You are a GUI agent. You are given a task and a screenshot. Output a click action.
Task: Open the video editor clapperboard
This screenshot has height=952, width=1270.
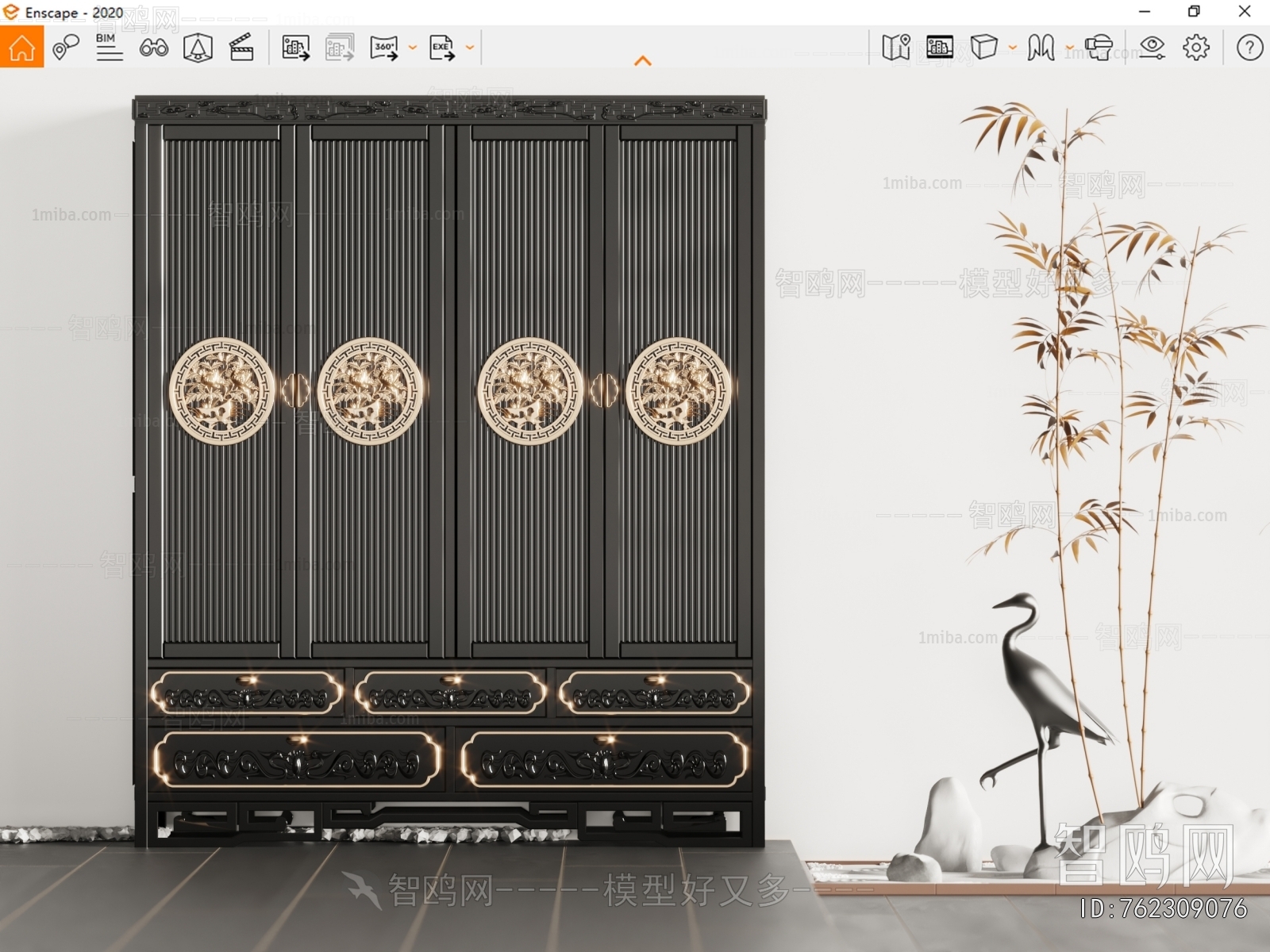pyautogui.click(x=241, y=48)
